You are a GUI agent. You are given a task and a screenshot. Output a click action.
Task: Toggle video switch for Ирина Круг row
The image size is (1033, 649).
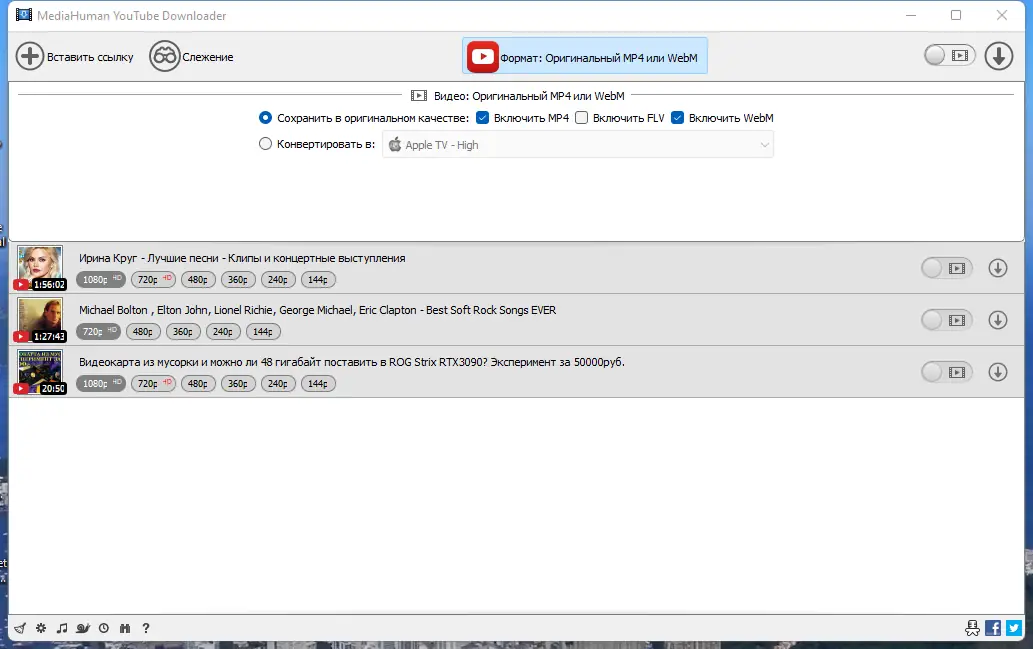947,268
